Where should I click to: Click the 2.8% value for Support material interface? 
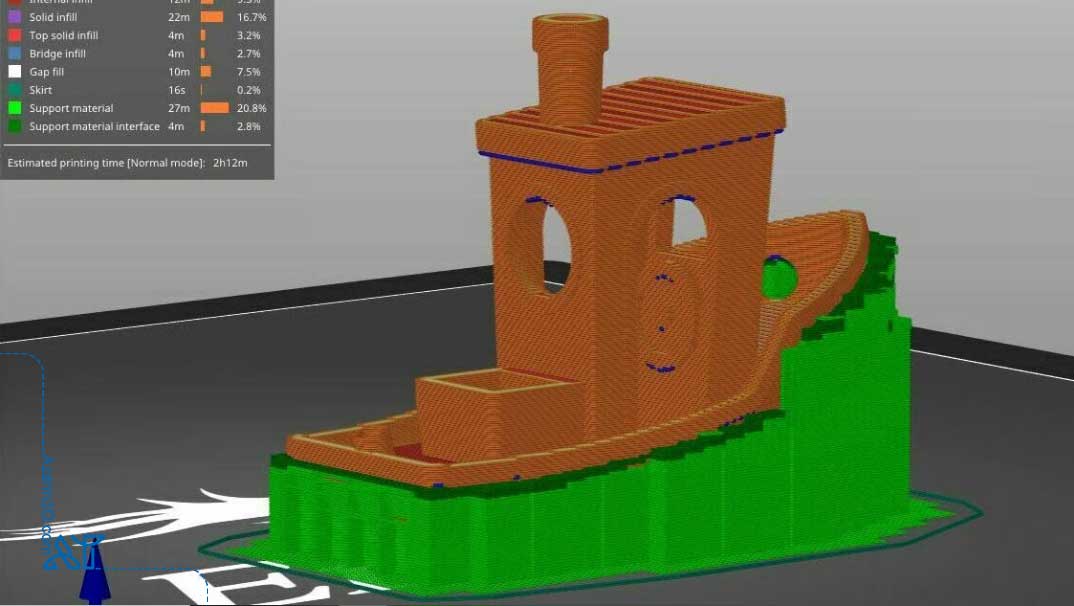(x=249, y=126)
